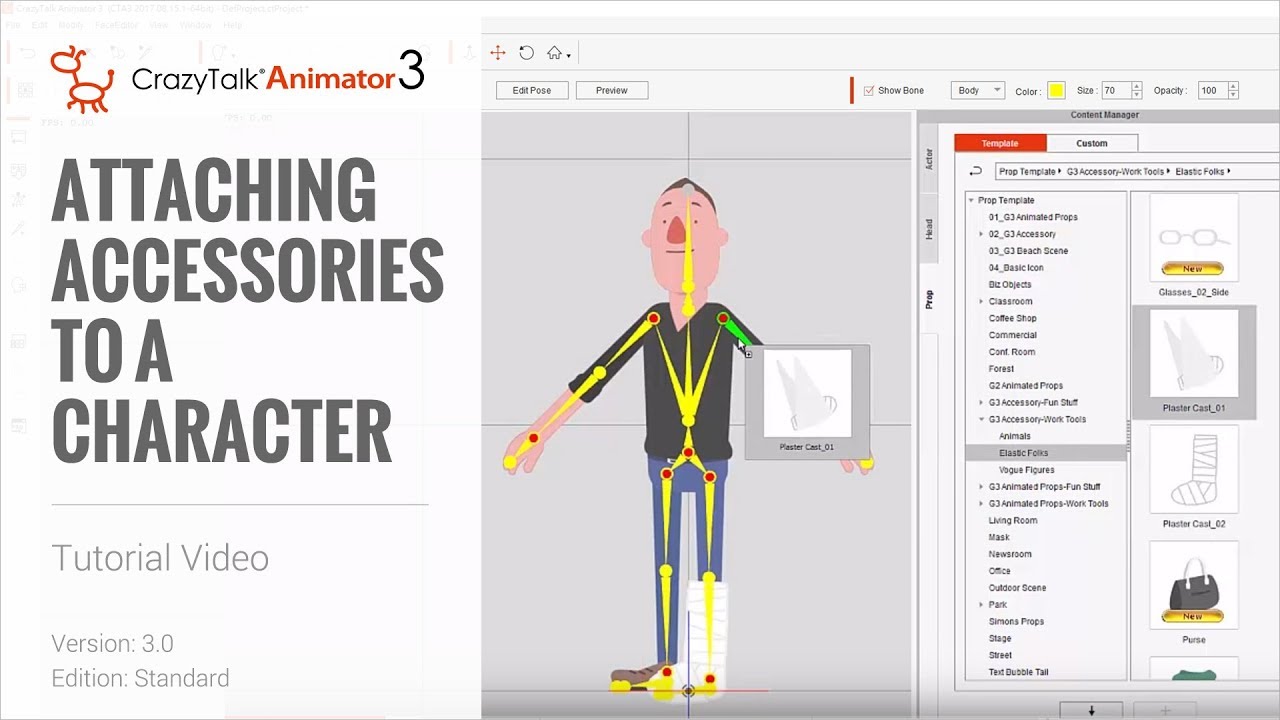The image size is (1280, 720).
Task: Select the rotate tool
Action: point(526,53)
